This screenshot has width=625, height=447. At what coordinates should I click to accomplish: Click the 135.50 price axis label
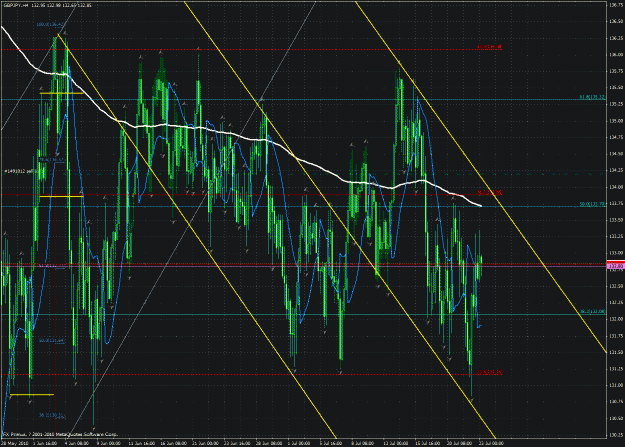(616, 88)
